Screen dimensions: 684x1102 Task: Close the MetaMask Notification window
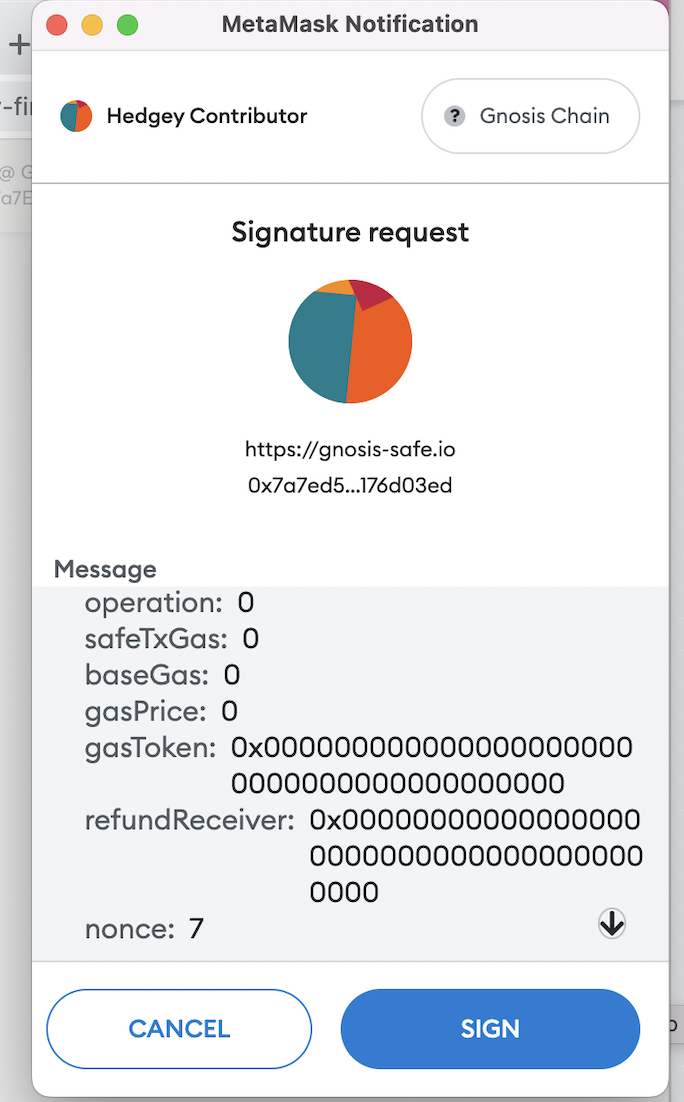[56, 25]
